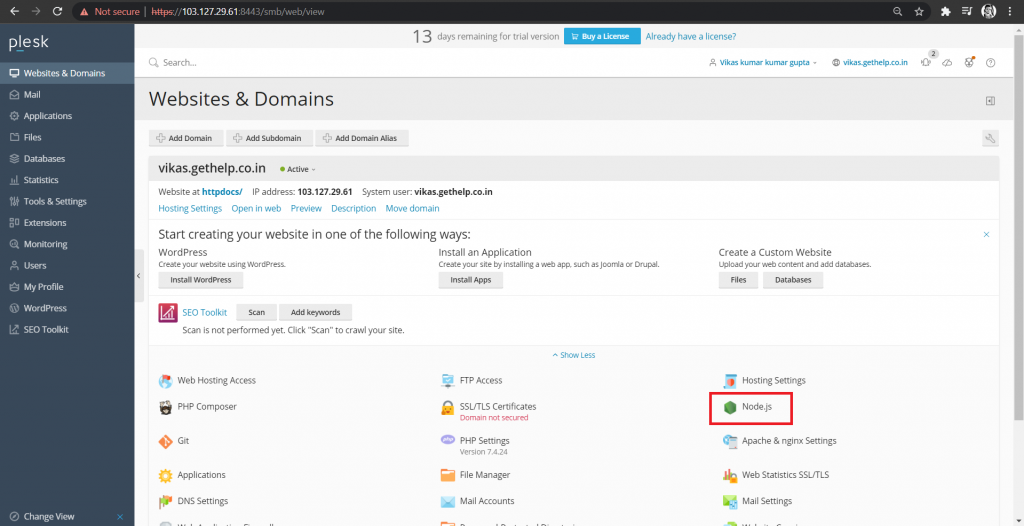Select Databases in the sidebar
This screenshot has height=526, width=1024.
click(x=44, y=159)
